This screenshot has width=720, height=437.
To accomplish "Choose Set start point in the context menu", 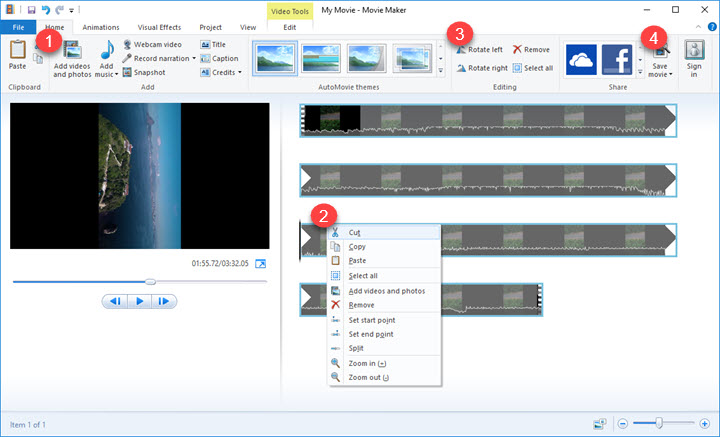I will (384, 320).
